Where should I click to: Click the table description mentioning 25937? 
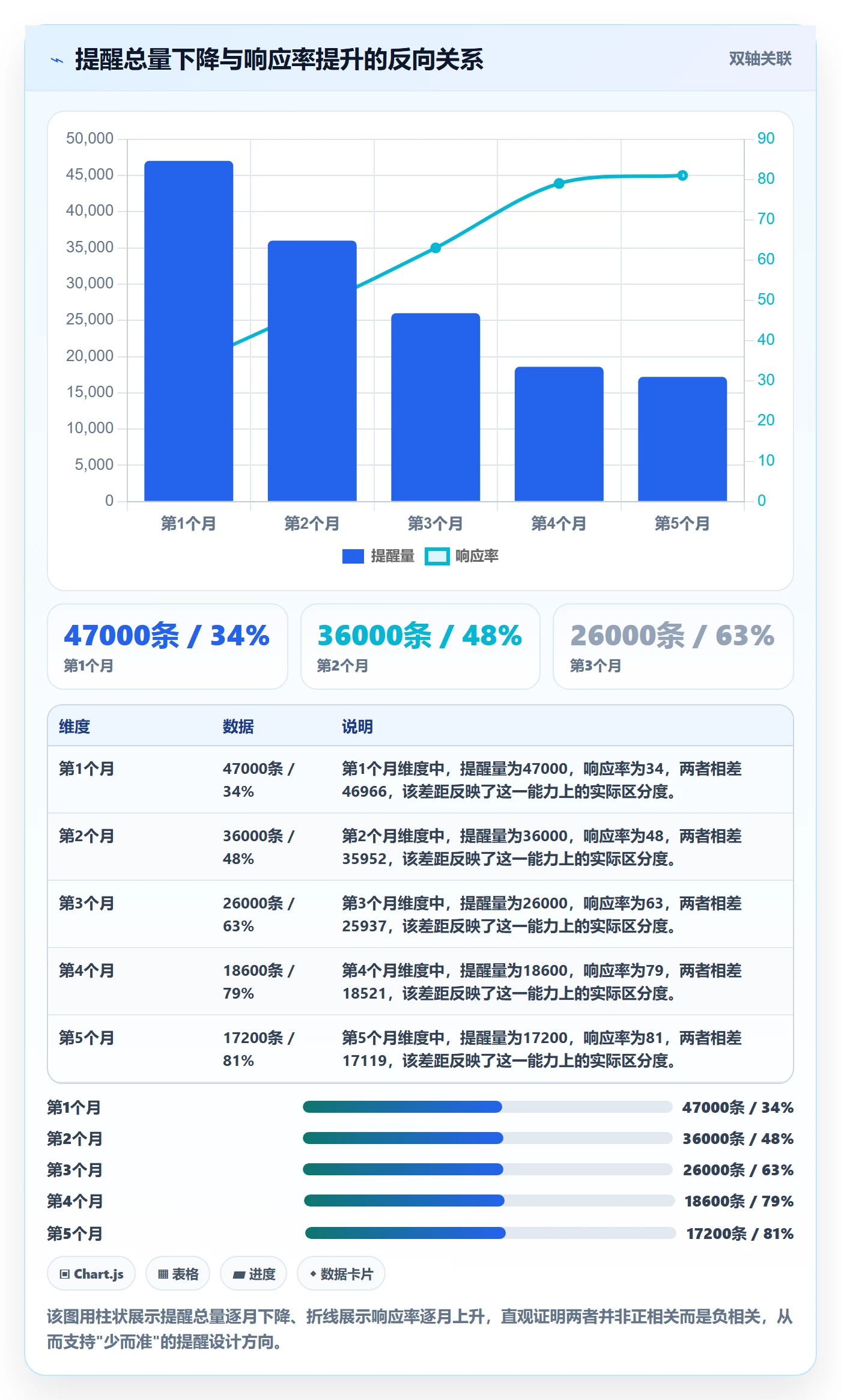pyautogui.click(x=542, y=915)
